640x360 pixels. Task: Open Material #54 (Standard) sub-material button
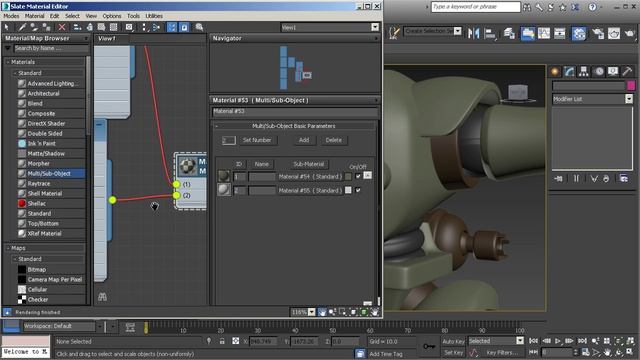(x=310, y=177)
